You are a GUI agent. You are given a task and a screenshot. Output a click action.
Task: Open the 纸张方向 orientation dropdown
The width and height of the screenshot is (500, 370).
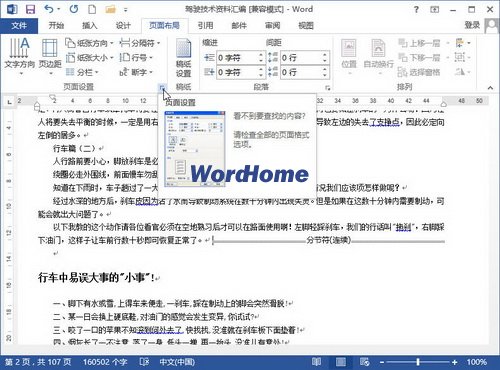click(x=89, y=43)
